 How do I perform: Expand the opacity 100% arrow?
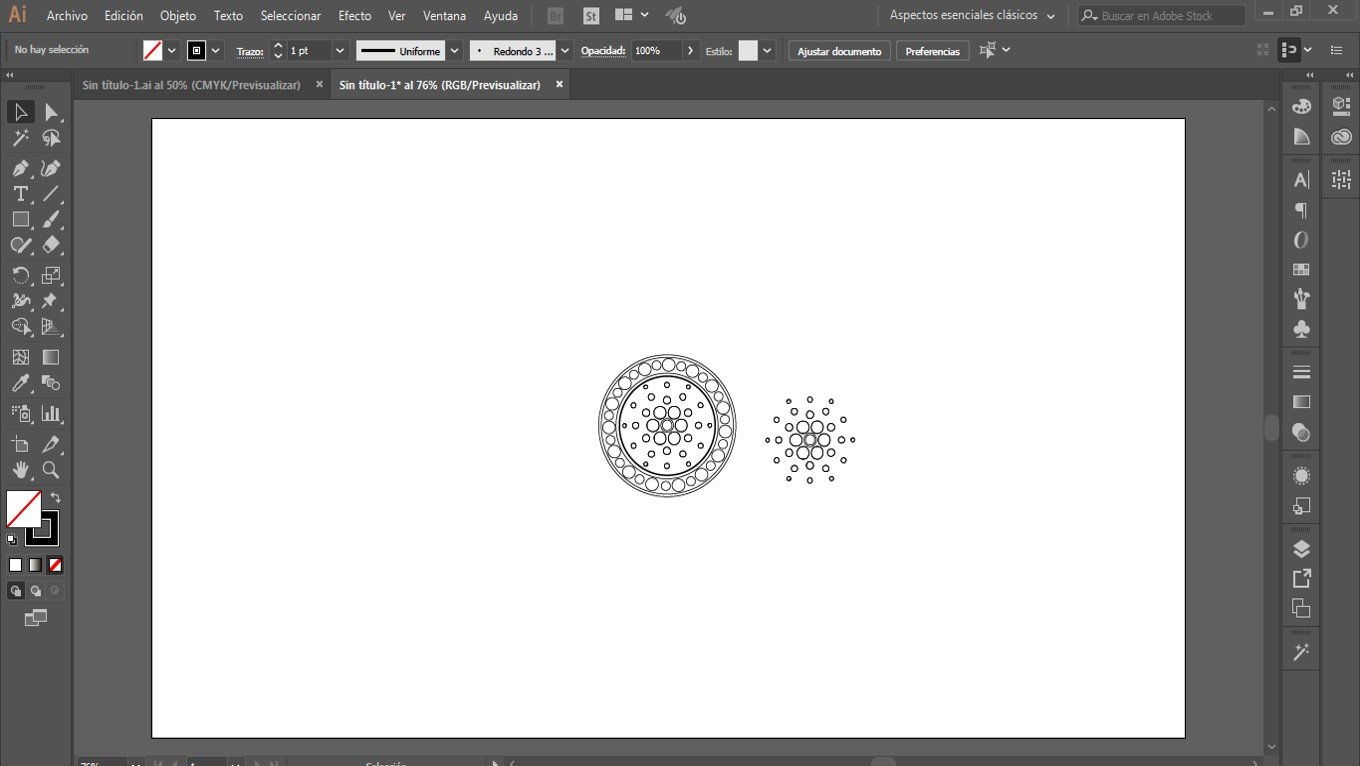tap(690, 50)
